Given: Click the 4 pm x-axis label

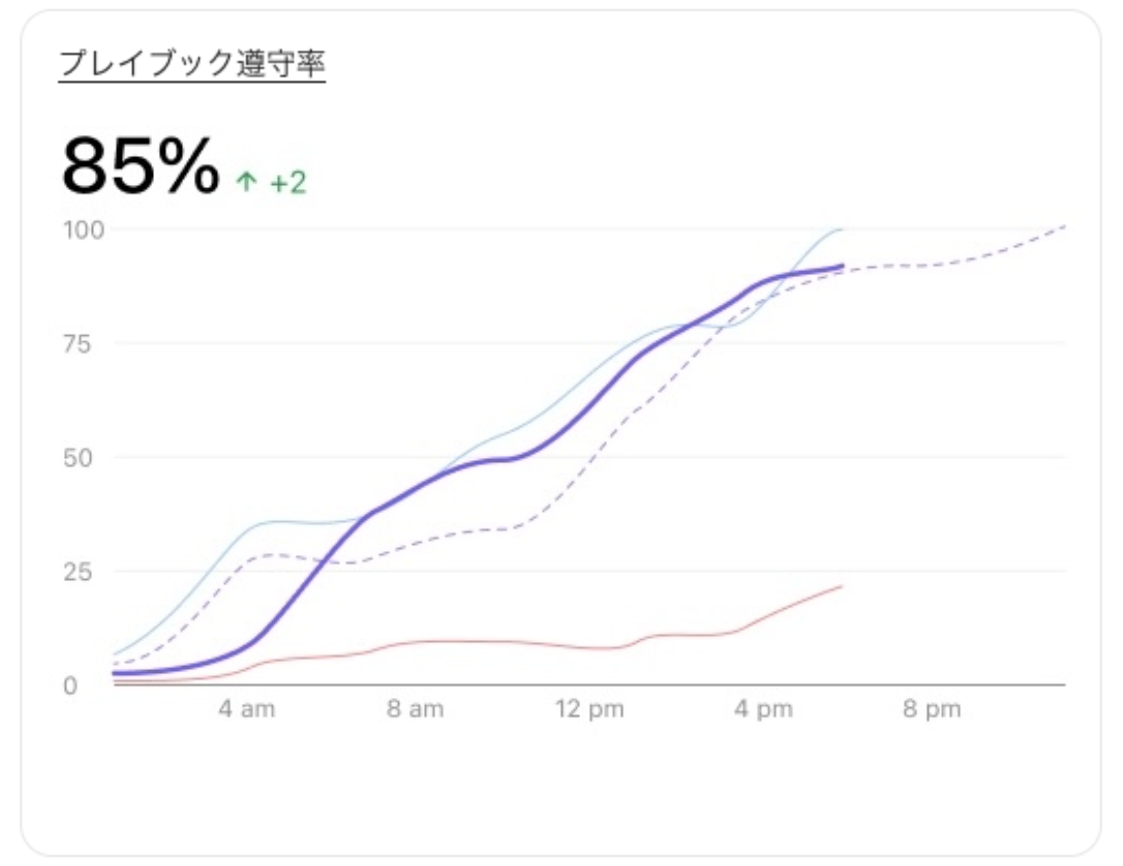Looking at the screenshot, I should pos(764,710).
